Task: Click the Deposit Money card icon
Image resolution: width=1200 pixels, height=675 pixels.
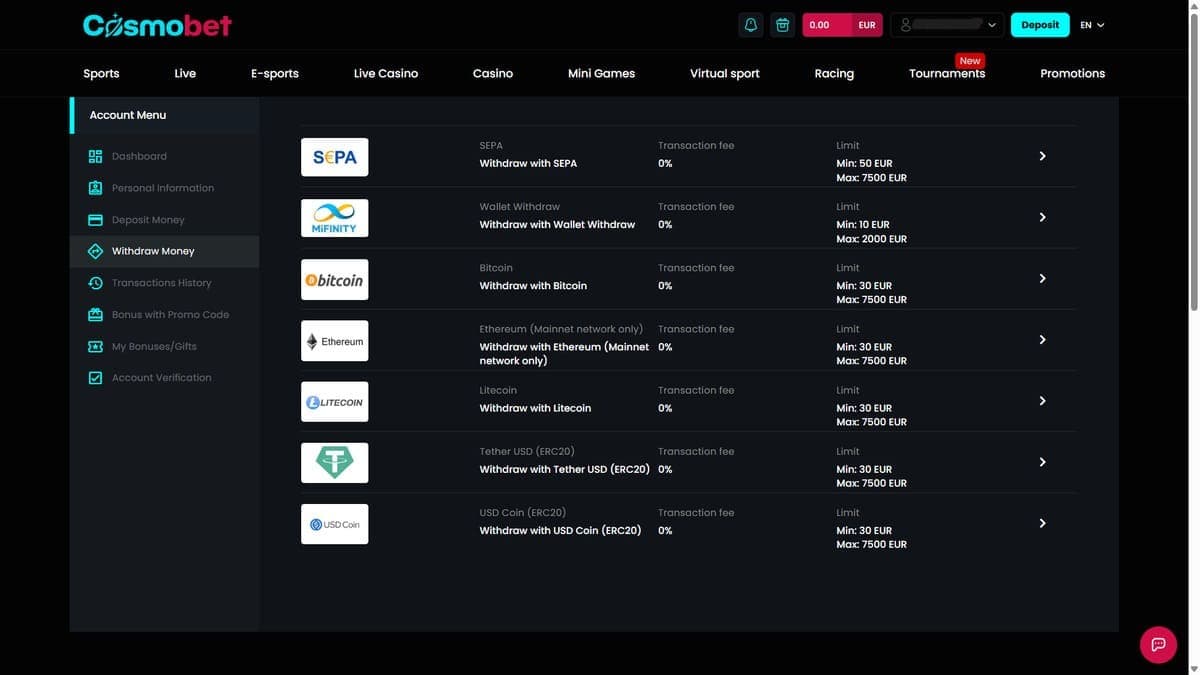Action: [96, 220]
